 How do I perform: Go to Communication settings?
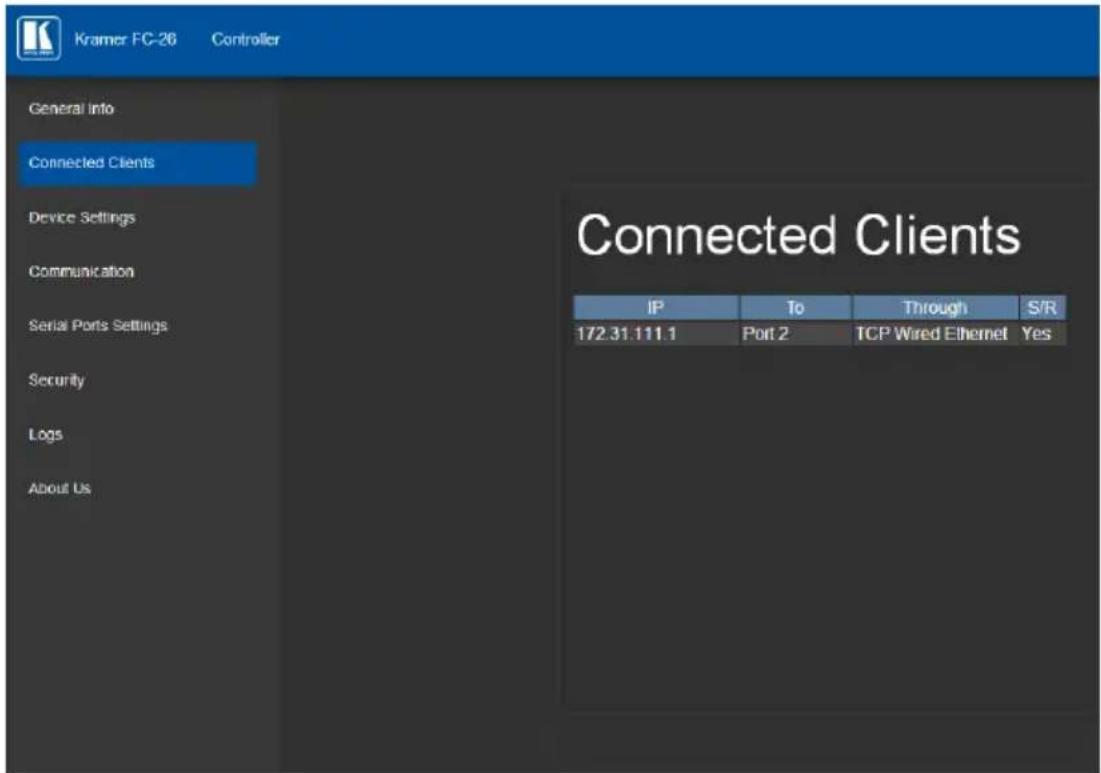tap(81, 272)
